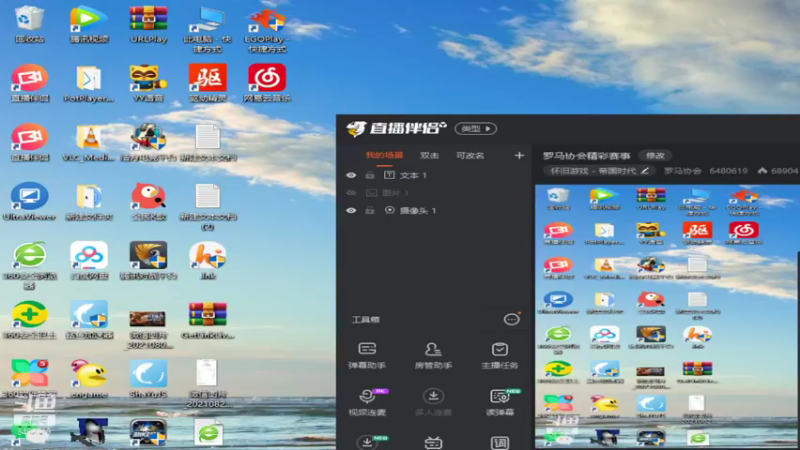Open the PotPlayer folder on the desktop
The height and width of the screenshot is (450, 800).
pyautogui.click(x=89, y=83)
